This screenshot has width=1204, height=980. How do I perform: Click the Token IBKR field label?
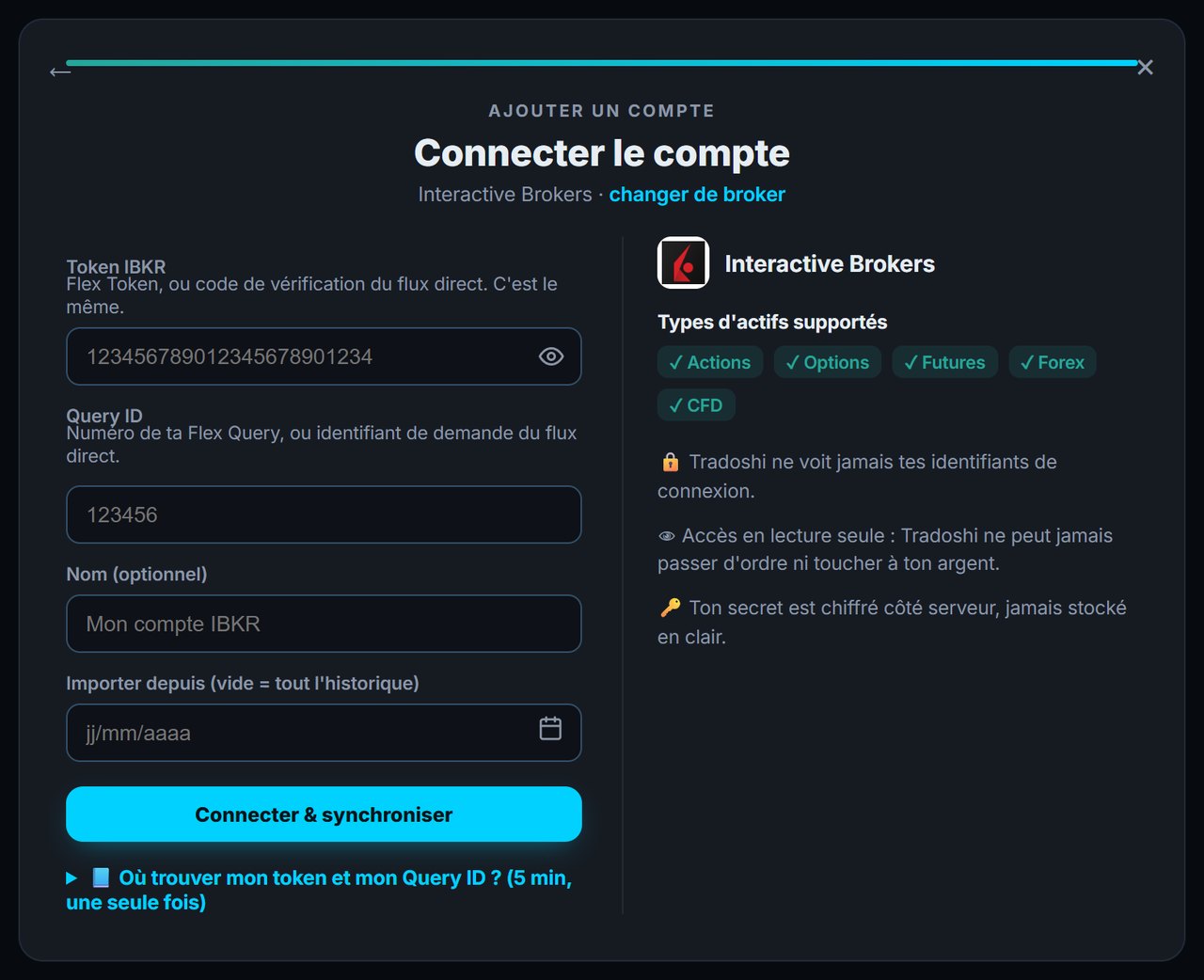click(x=116, y=266)
